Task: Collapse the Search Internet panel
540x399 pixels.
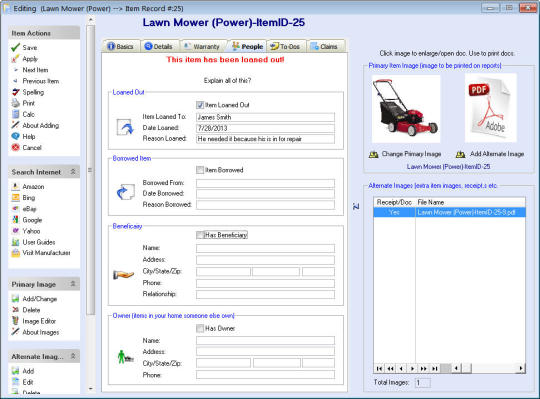Action: [73, 171]
